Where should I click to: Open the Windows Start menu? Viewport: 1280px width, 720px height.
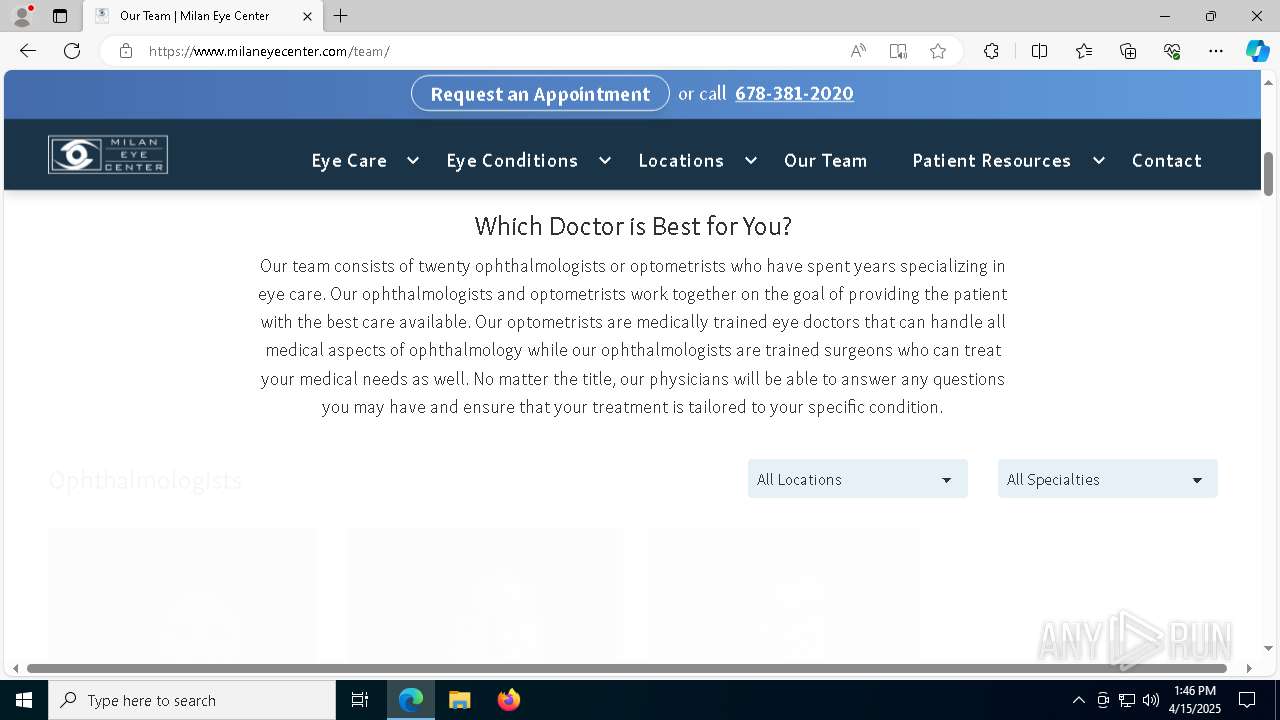(24, 700)
